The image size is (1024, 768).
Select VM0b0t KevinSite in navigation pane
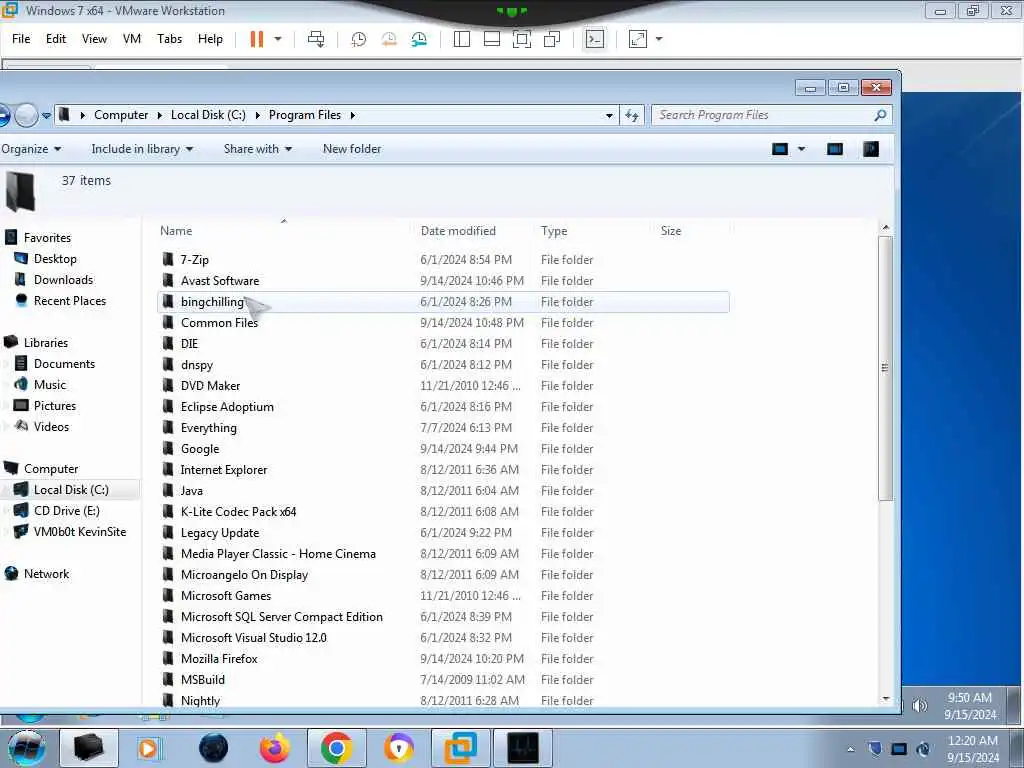coord(80,532)
